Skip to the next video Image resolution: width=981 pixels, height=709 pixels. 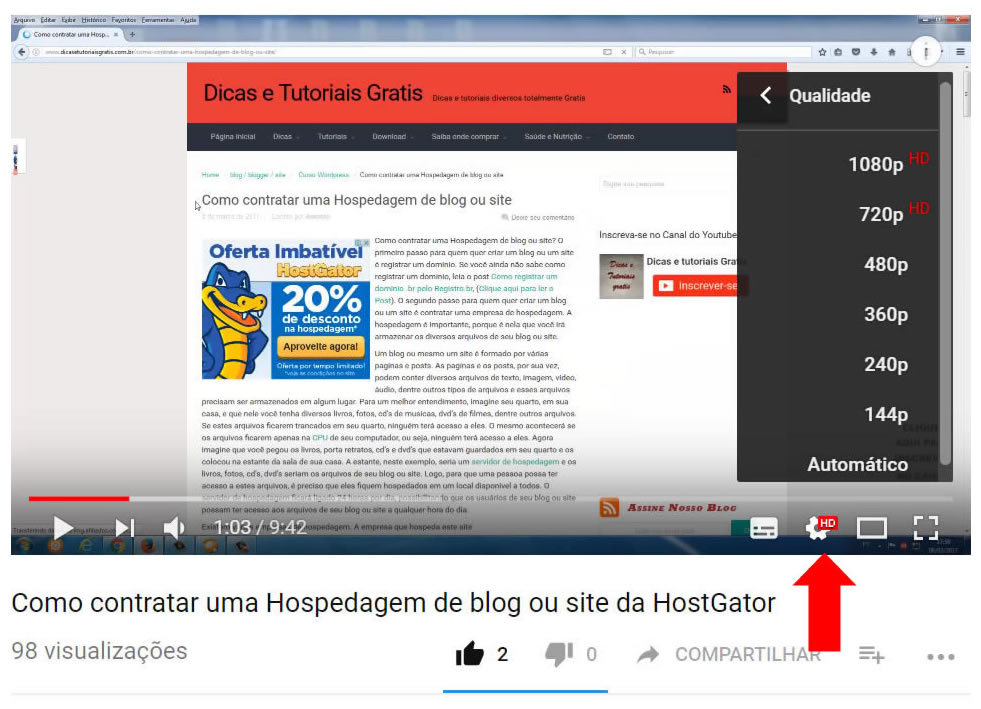click(125, 528)
